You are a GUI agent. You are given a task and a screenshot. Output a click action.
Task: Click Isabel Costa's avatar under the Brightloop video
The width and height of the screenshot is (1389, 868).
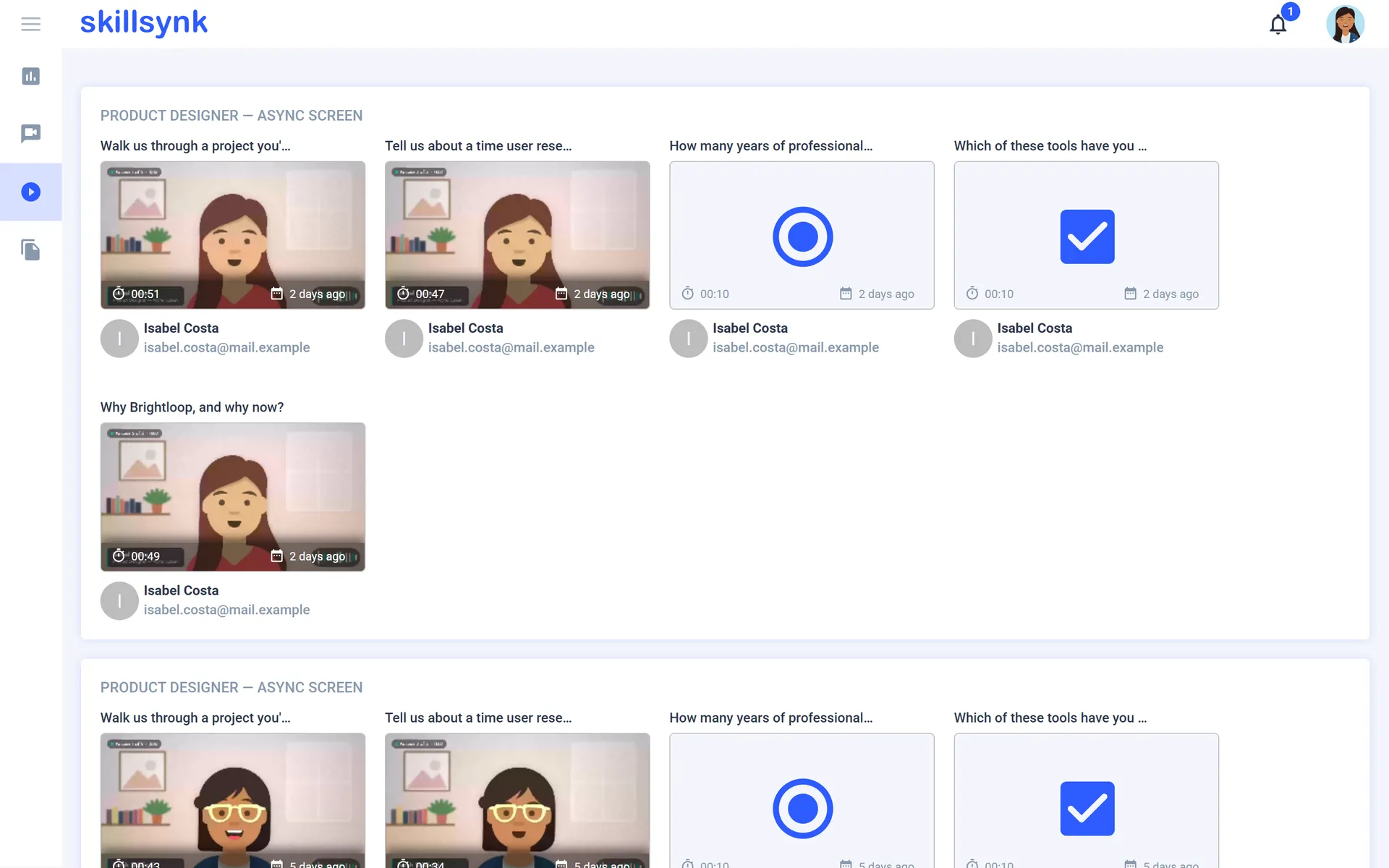pyautogui.click(x=119, y=600)
